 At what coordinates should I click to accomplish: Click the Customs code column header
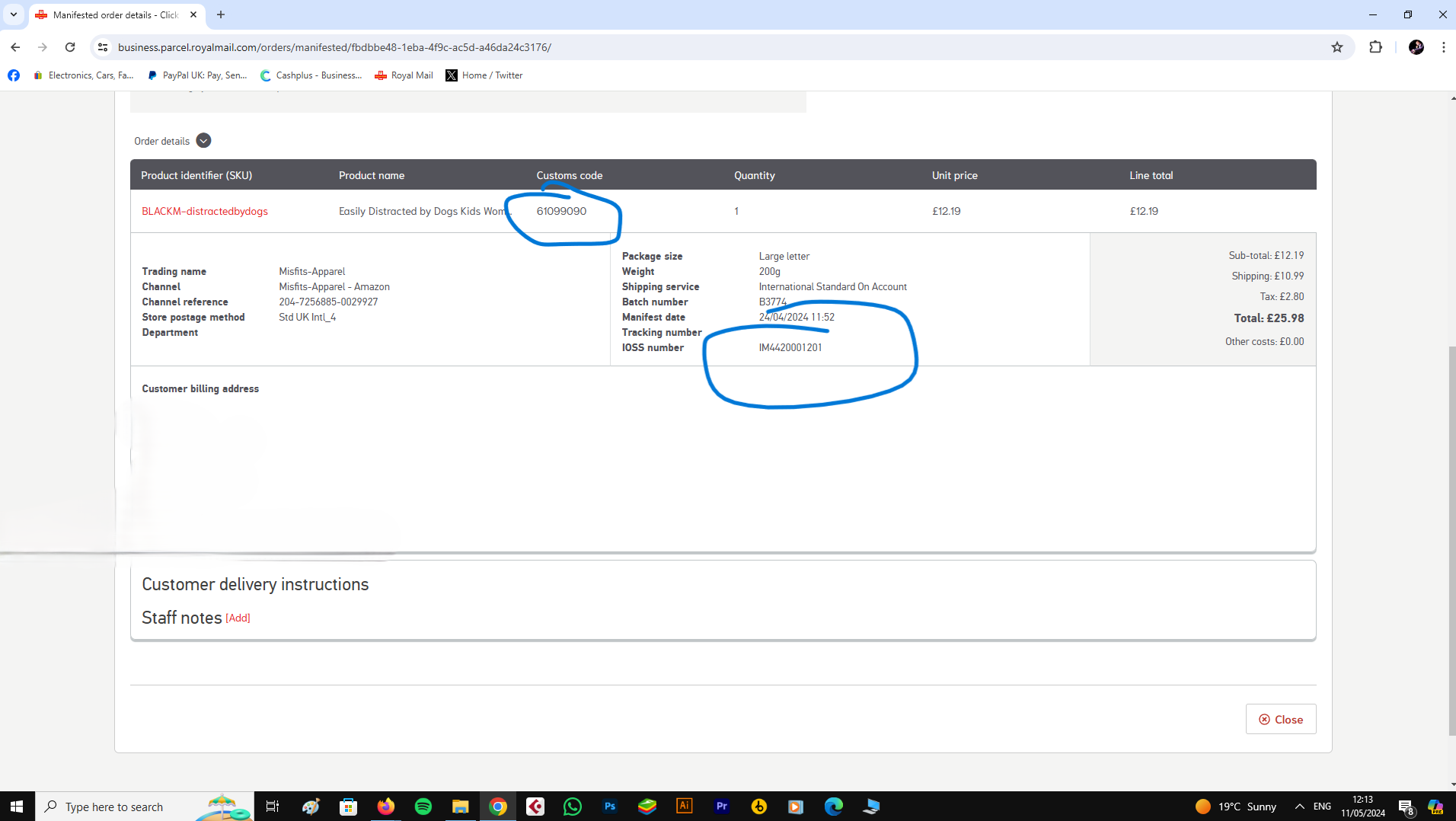(570, 175)
